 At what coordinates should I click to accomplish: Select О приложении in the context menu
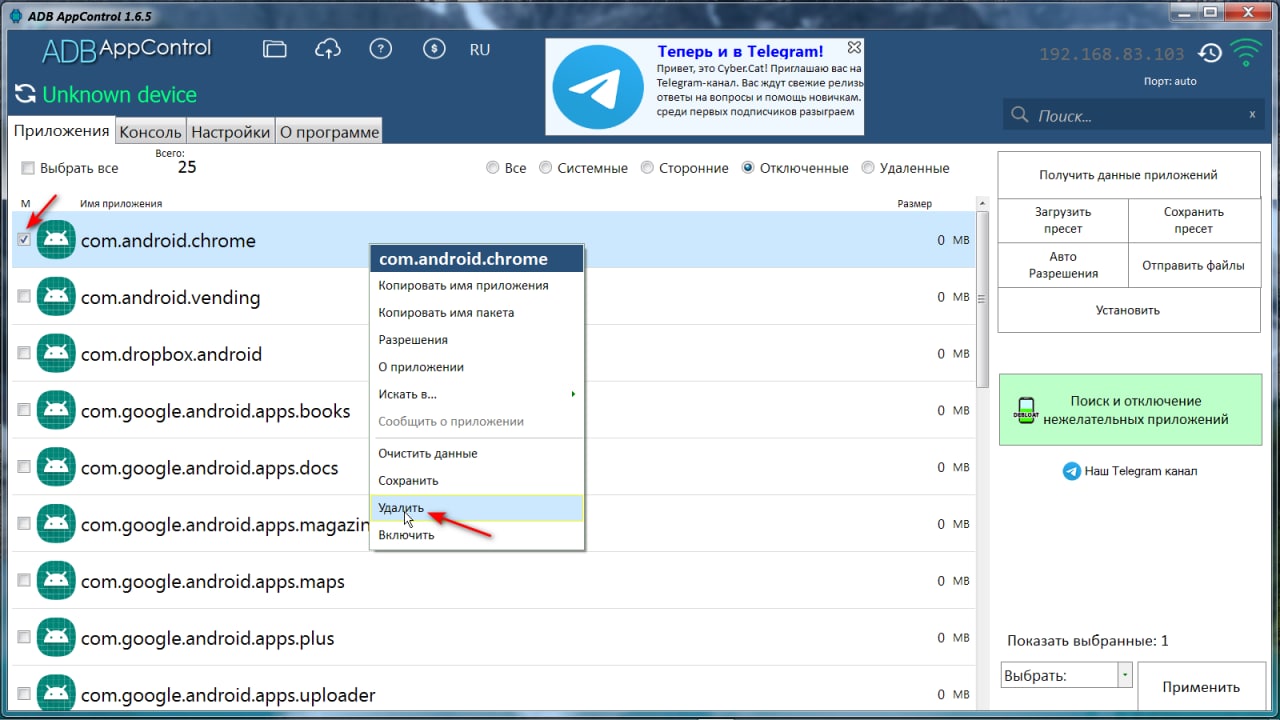coord(477,367)
